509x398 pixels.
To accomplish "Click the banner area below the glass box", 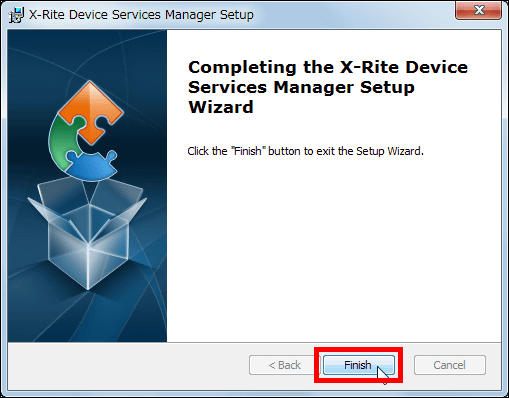I will click(x=87, y=317).
